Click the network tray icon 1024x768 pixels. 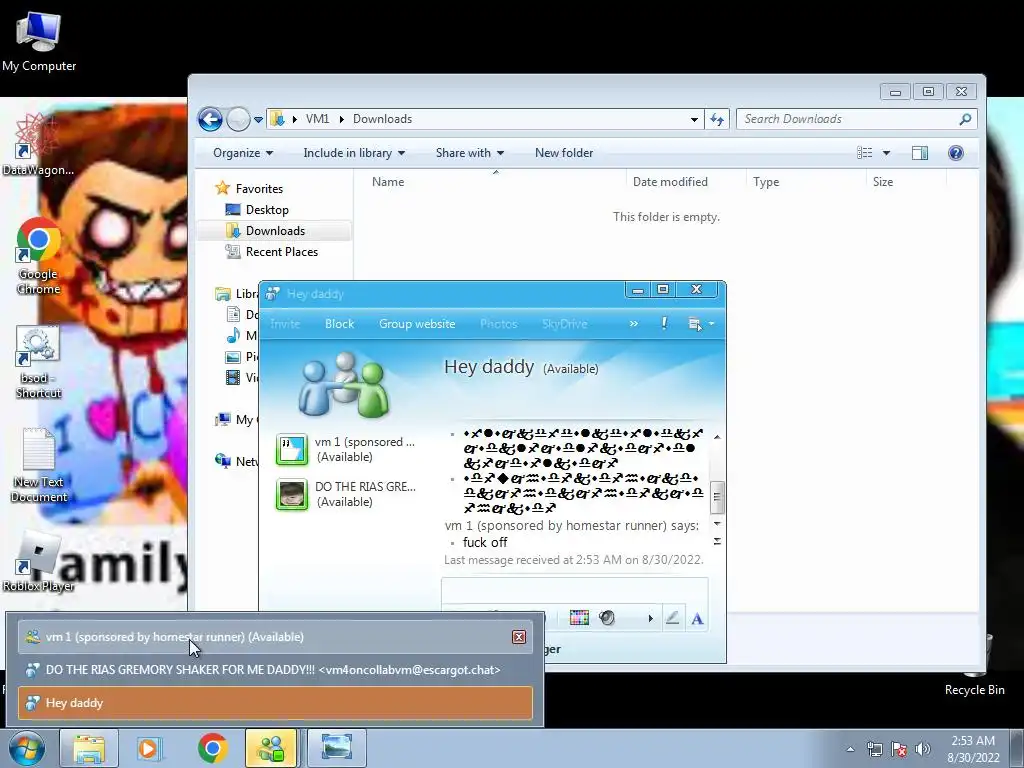874,749
